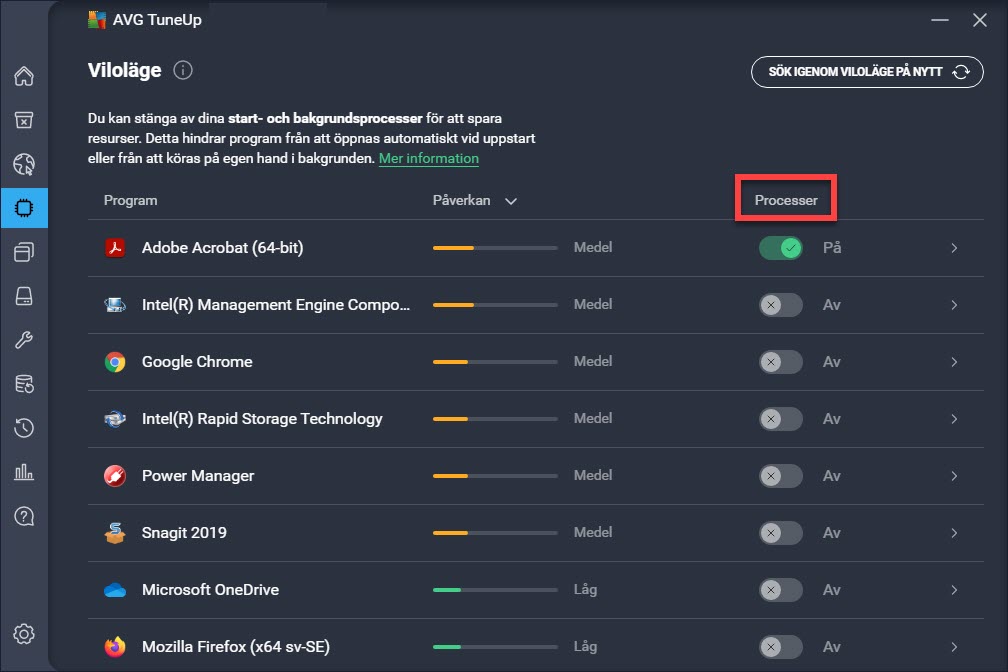
Task: Select the Intel(R) Rapid Storage Technology name
Action: tap(262, 419)
